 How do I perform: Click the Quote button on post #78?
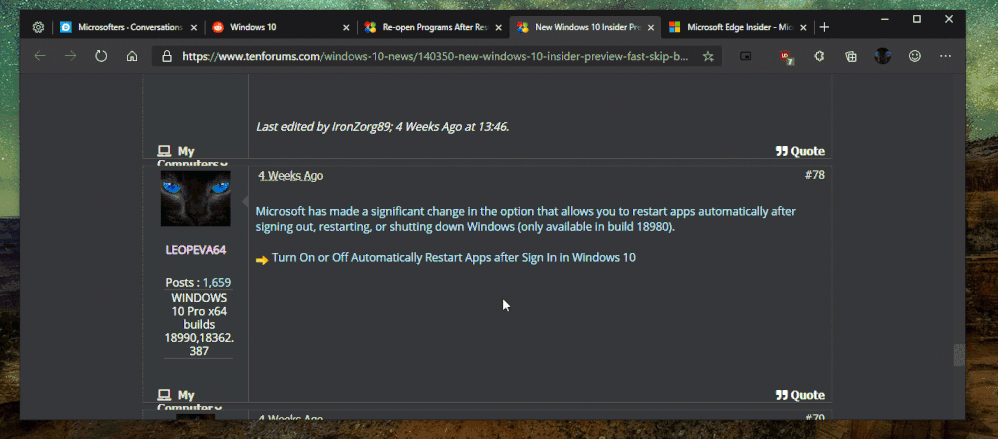(x=800, y=395)
